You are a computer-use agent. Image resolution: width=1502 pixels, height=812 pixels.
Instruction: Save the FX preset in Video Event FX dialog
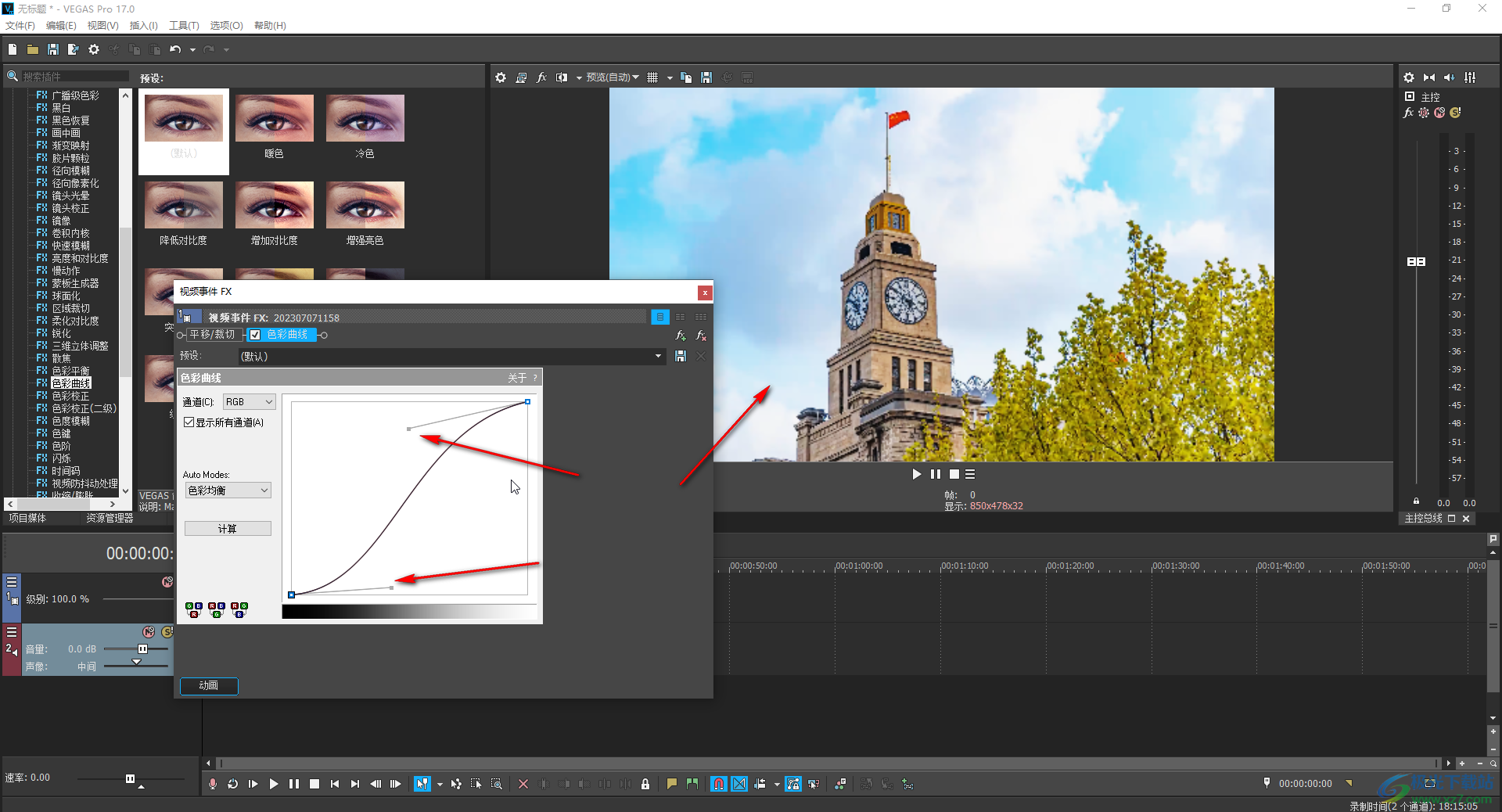(681, 356)
